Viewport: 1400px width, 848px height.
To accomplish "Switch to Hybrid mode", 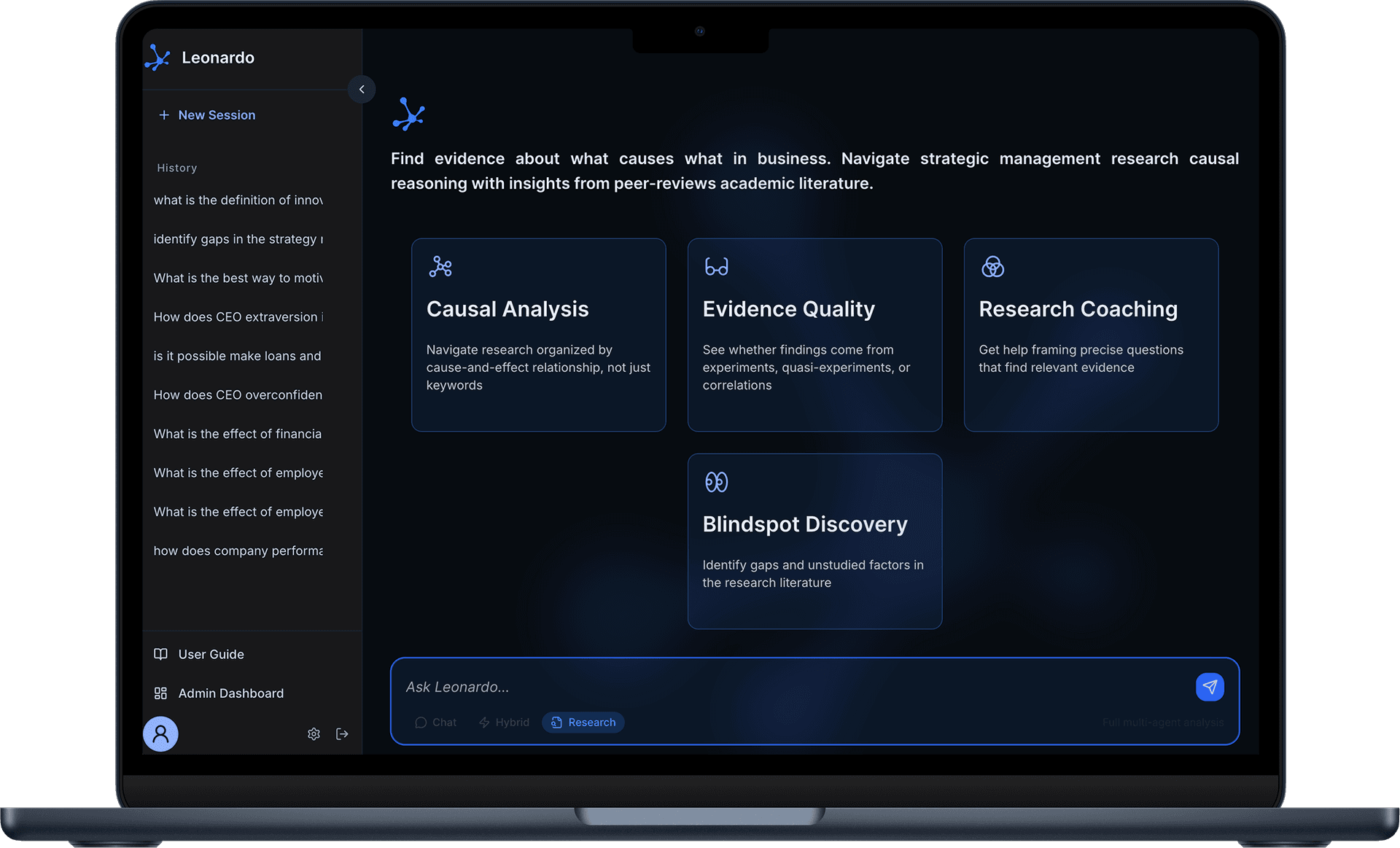I will (x=503, y=722).
